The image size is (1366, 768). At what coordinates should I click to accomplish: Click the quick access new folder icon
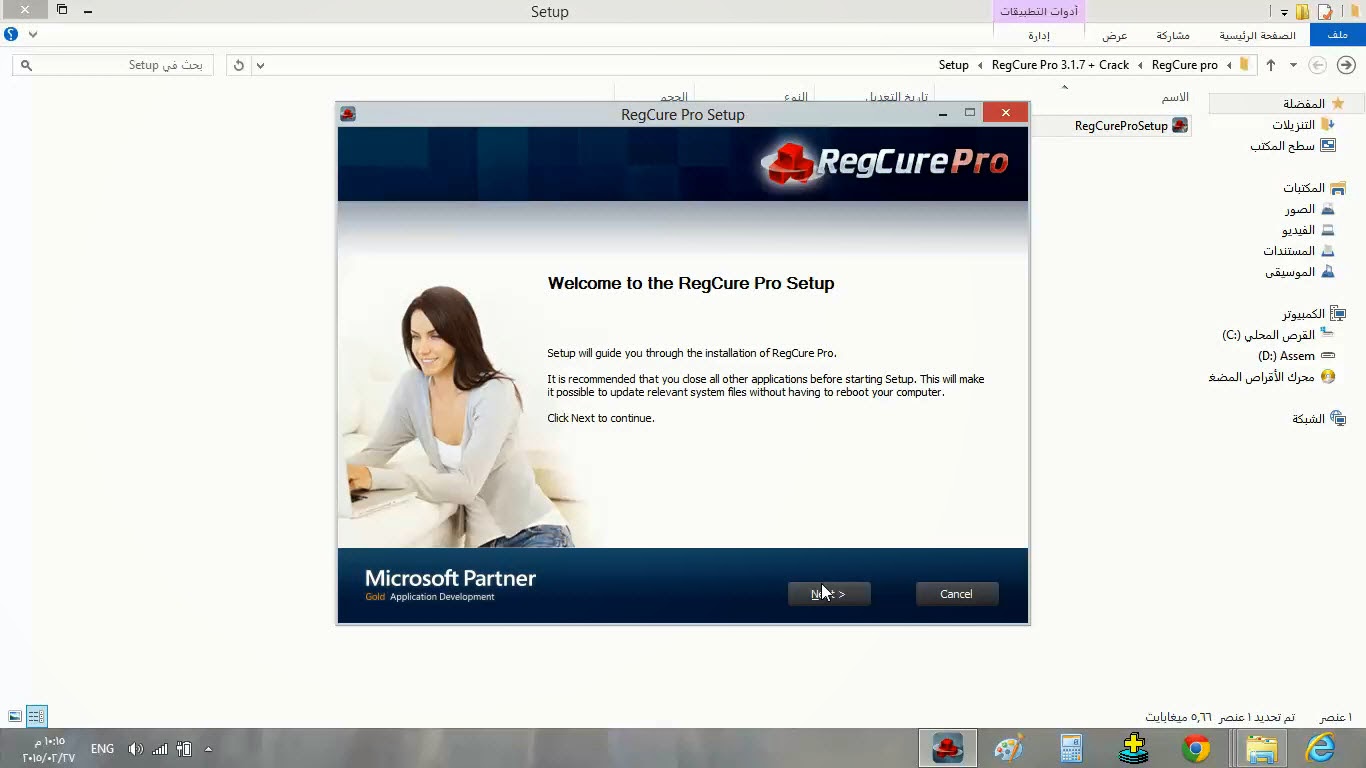1302,12
